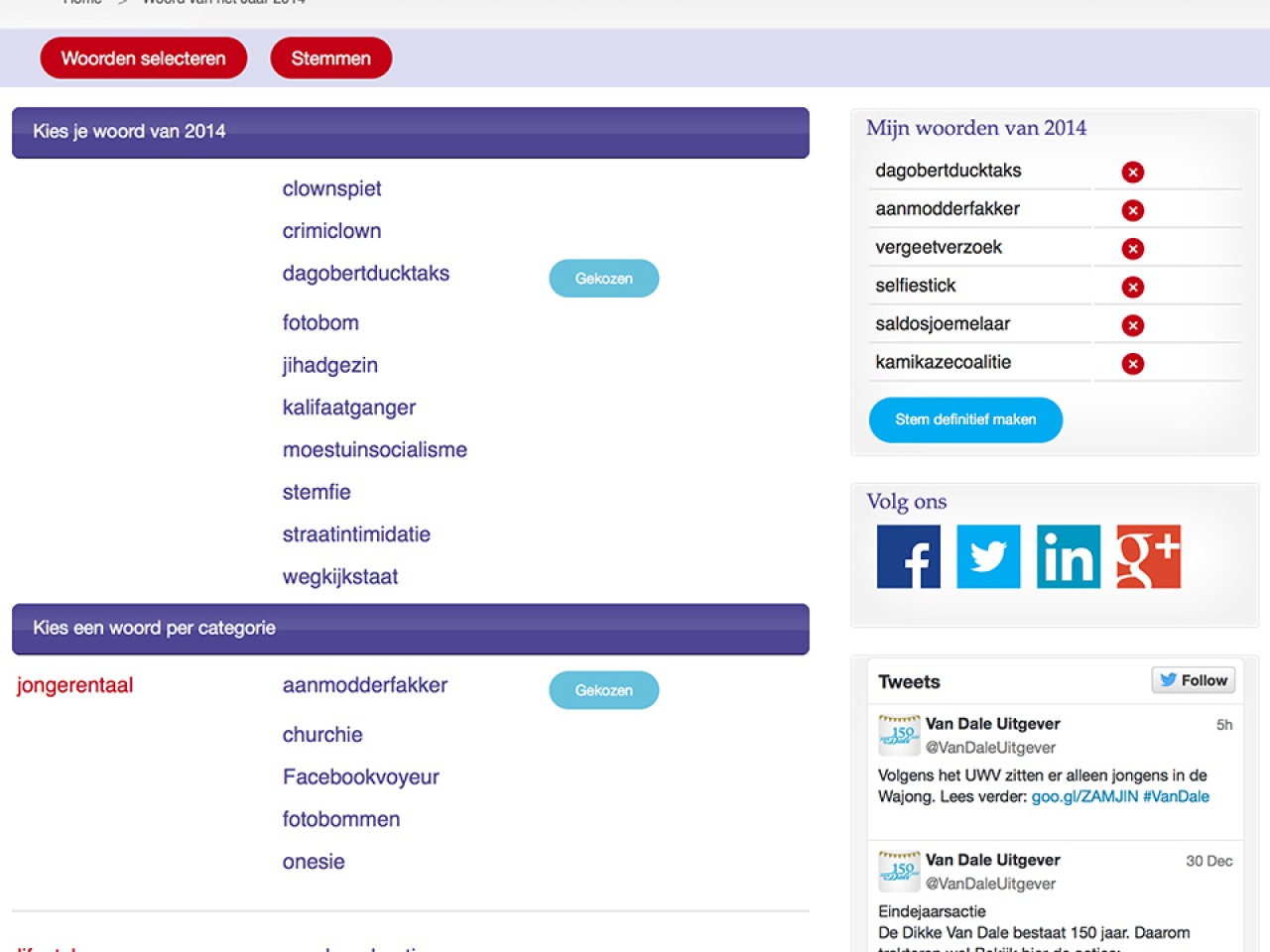Viewport: 1270px width, 952px height.
Task: Remove saldosjoemelaar from Mijn woorden
Action: pos(1132,325)
